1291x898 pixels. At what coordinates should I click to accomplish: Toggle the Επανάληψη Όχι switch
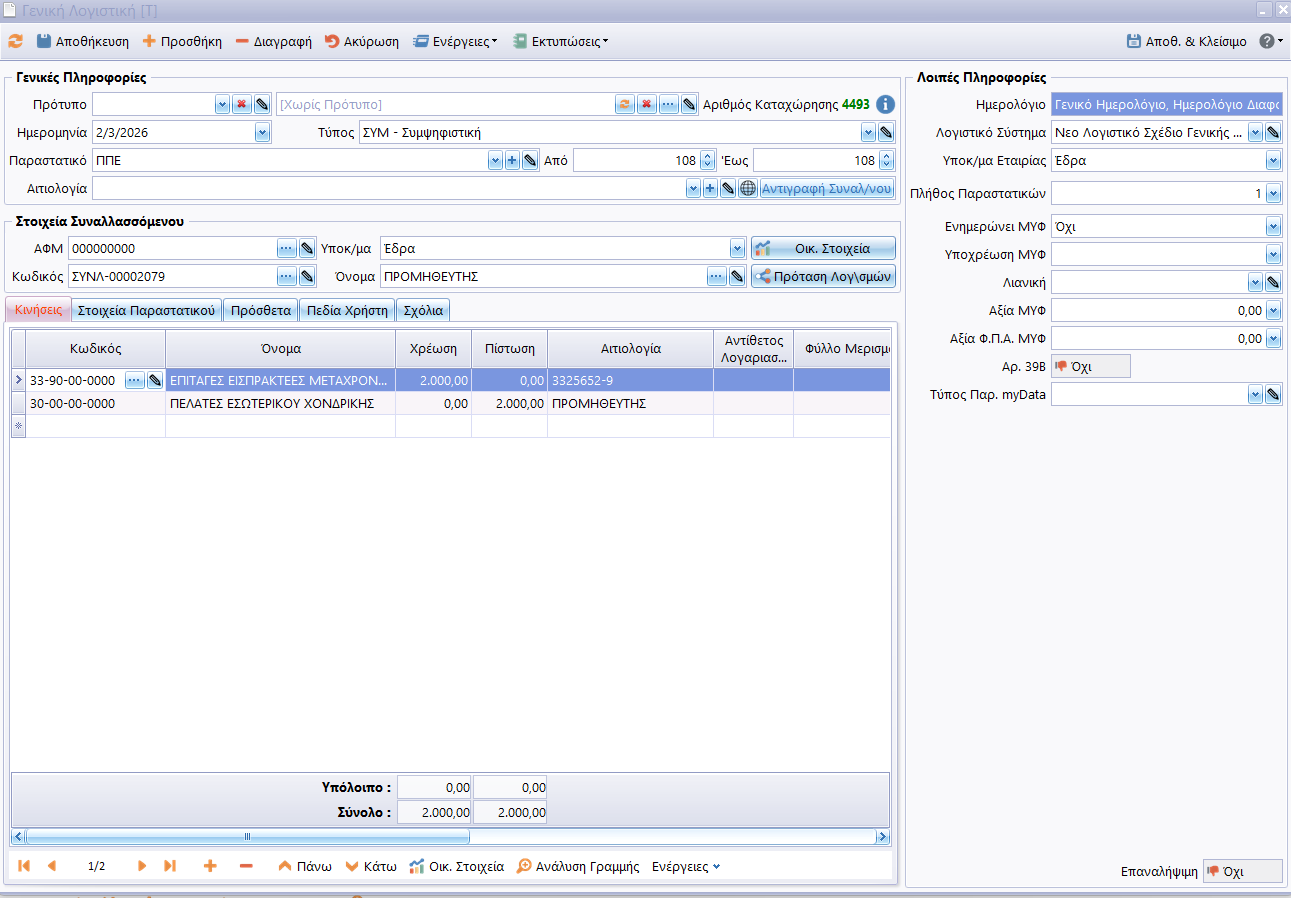(x=1241, y=872)
